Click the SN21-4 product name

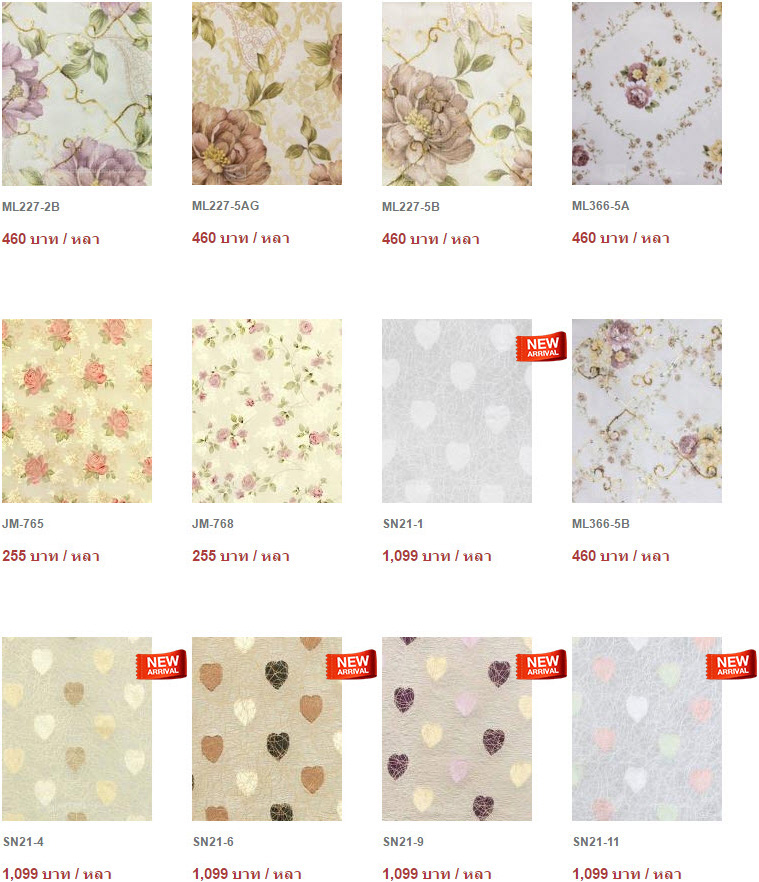(x=23, y=842)
